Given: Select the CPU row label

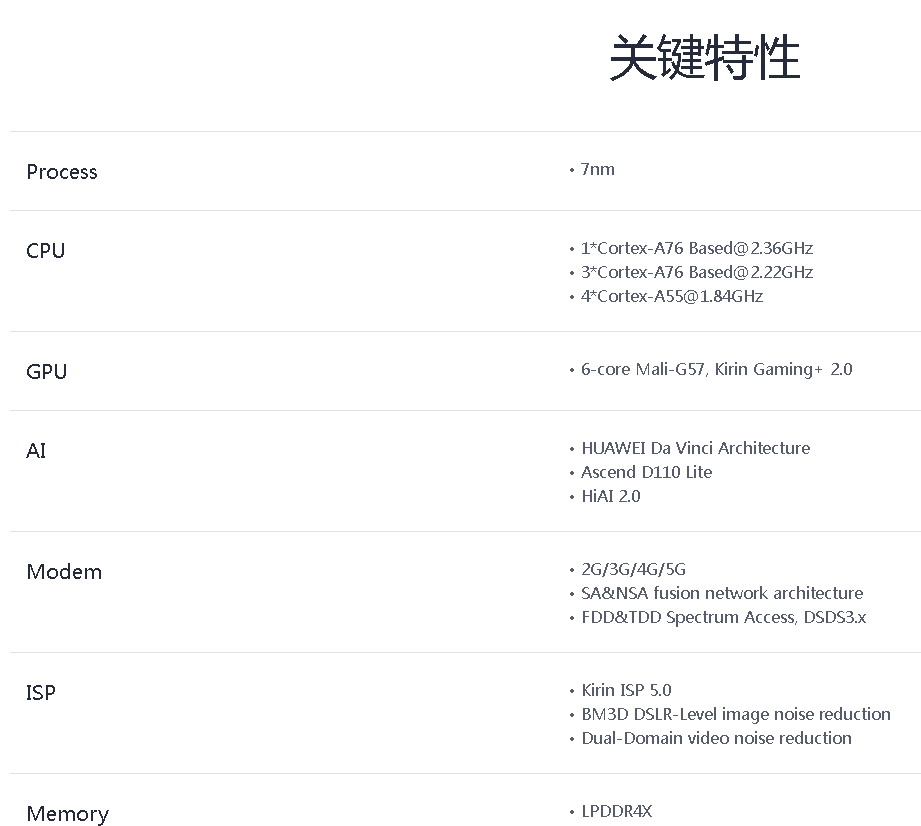Looking at the screenshot, I should pyautogui.click(x=46, y=251).
